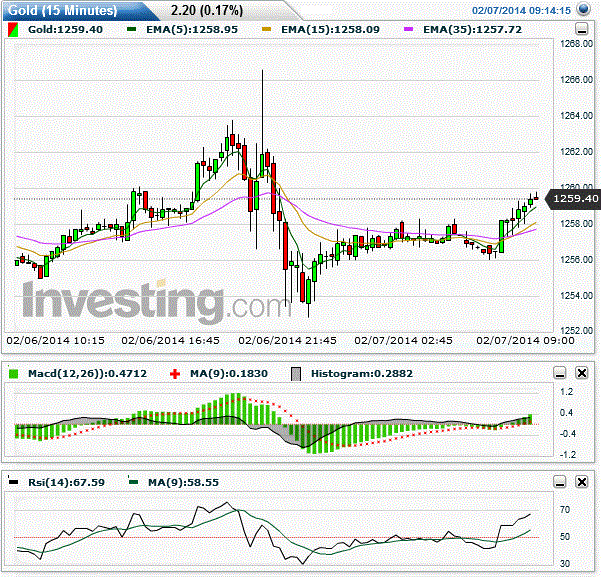Click the MA(9):0.1830 label

tap(229, 373)
